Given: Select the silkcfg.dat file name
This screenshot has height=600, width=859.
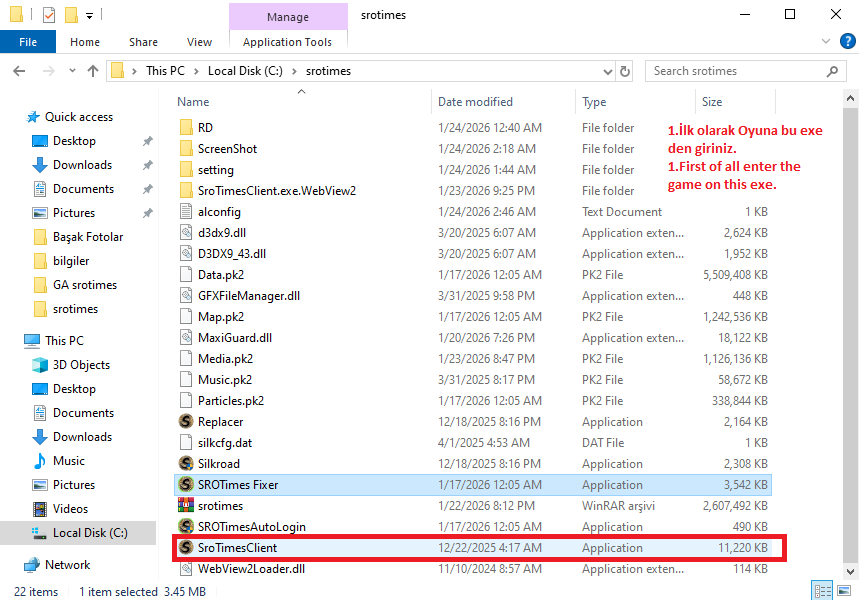Looking at the screenshot, I should (225, 443).
